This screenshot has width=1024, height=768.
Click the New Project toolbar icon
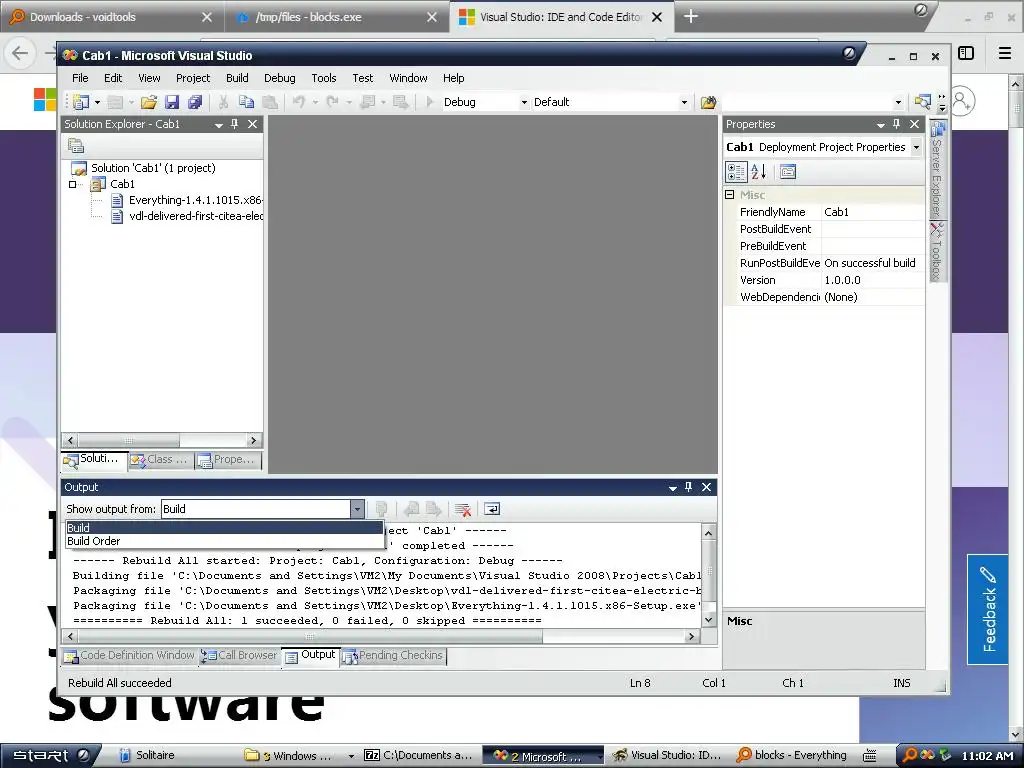[81, 102]
